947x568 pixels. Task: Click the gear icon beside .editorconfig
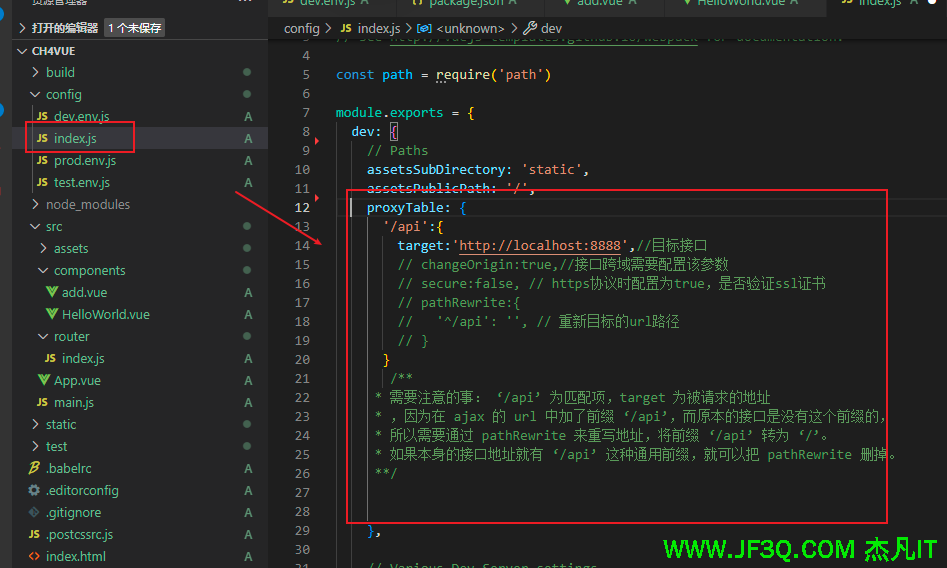(x=35, y=490)
